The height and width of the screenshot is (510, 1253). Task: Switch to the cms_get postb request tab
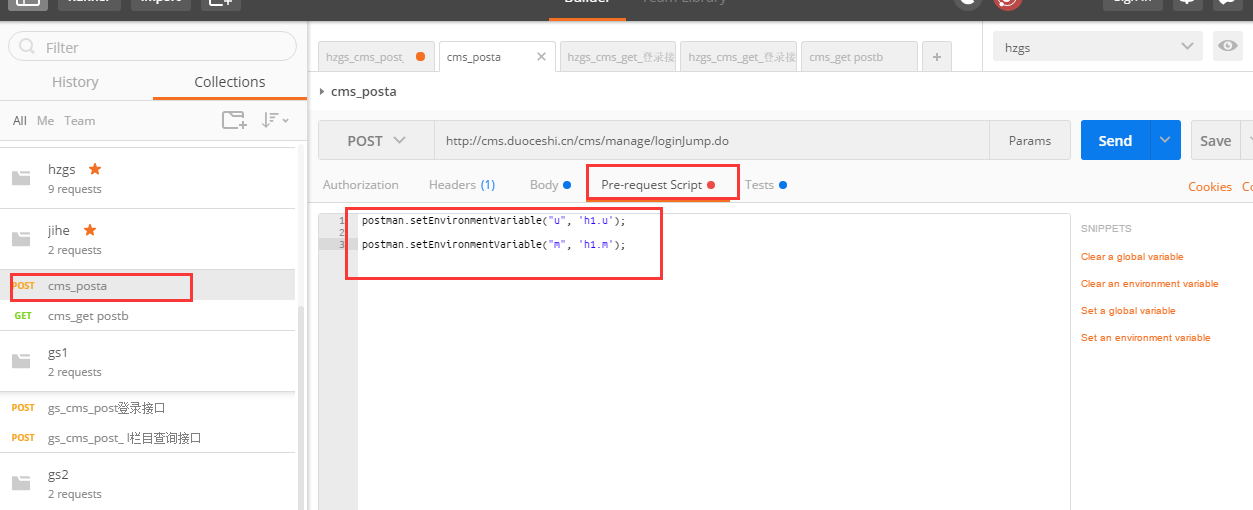tap(858, 57)
